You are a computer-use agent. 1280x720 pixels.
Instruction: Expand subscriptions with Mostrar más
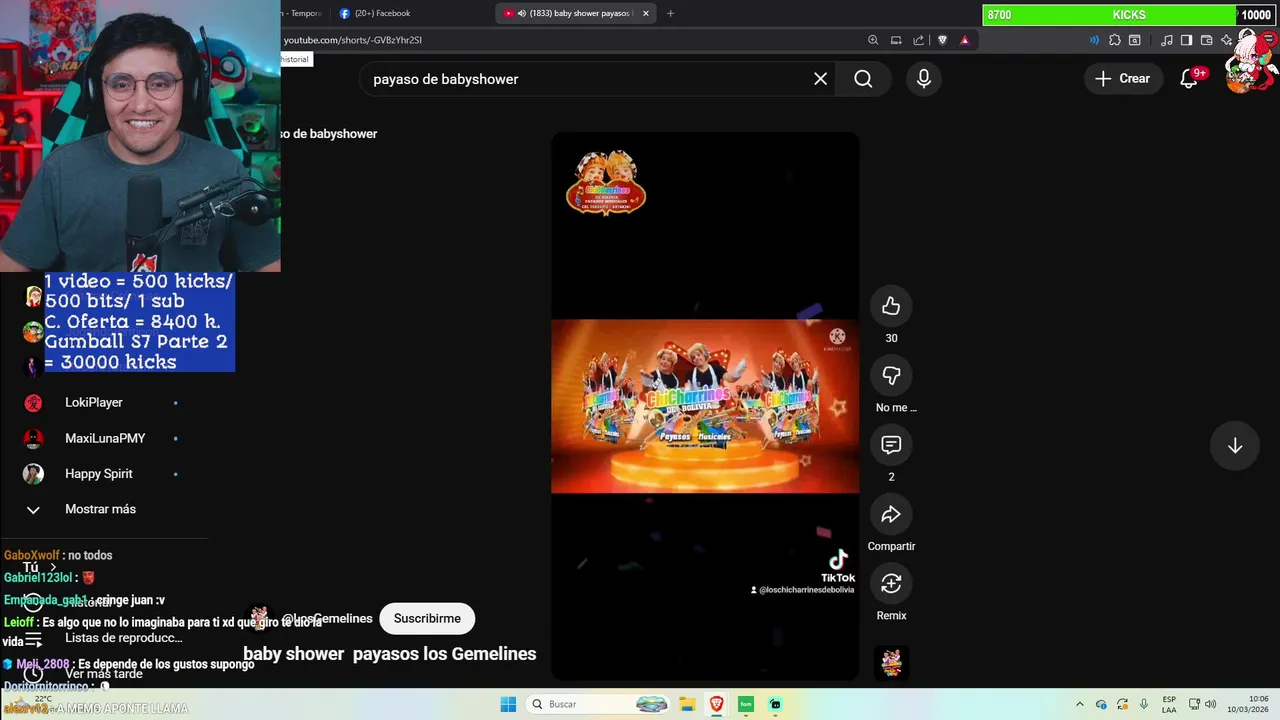pos(100,509)
